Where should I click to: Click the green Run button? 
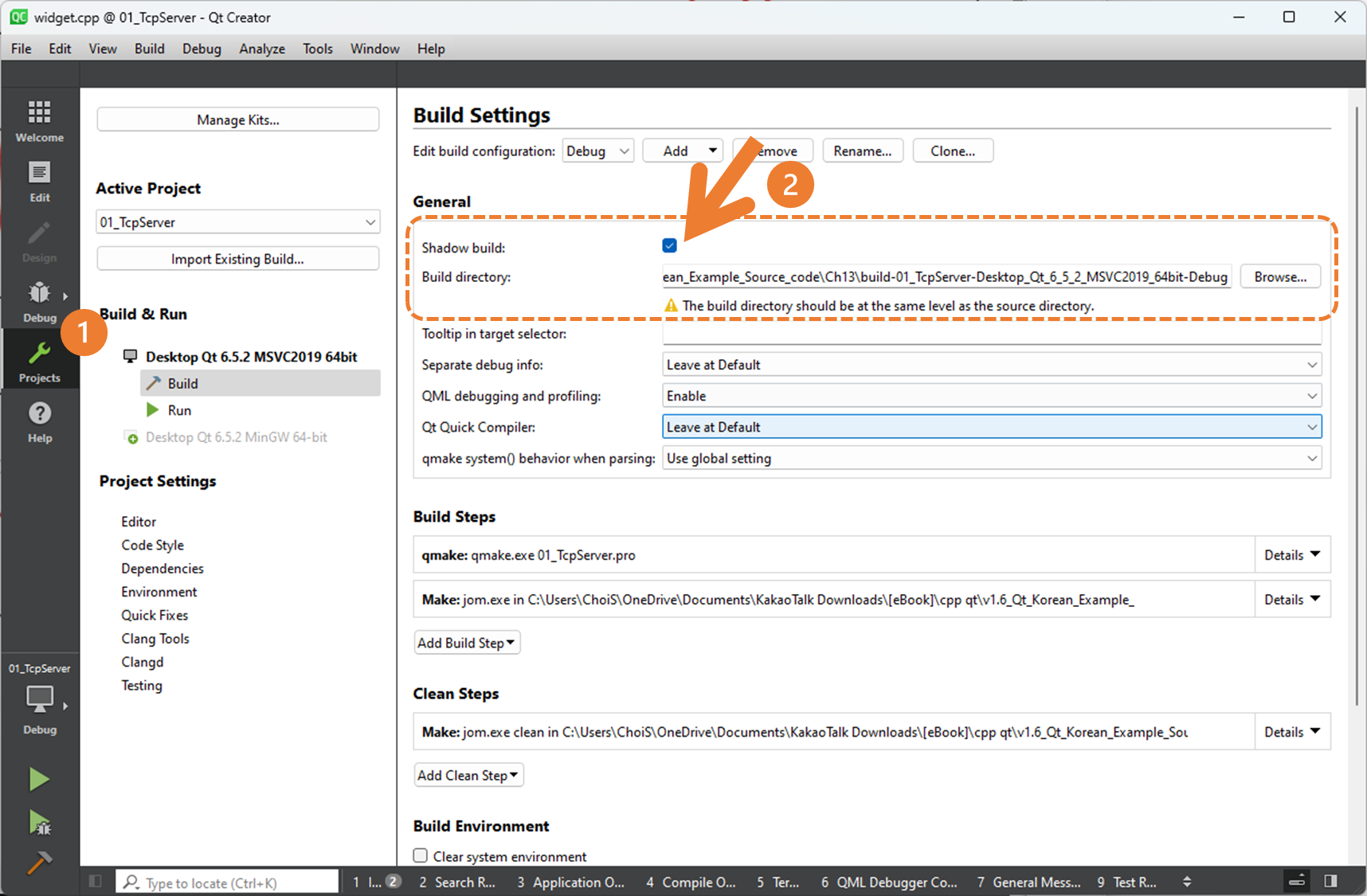coord(39,779)
